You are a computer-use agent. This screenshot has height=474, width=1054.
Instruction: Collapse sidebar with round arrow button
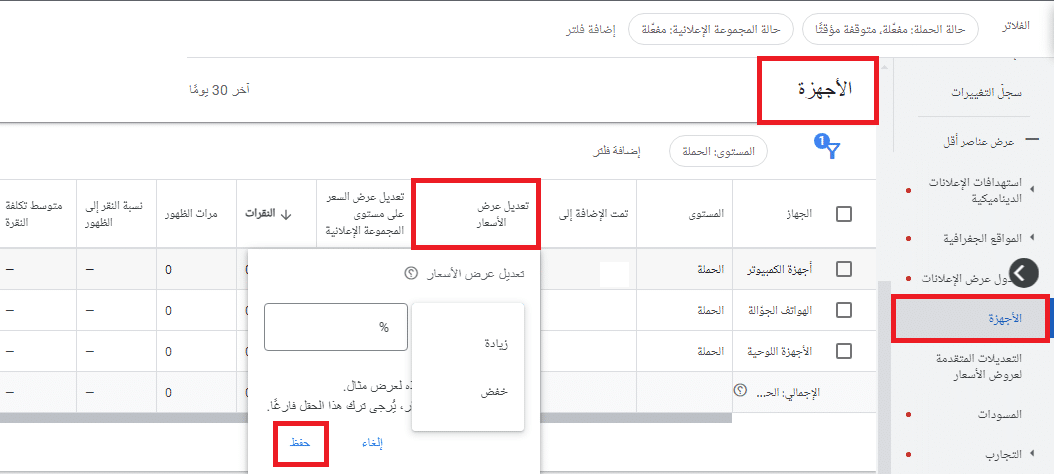tap(1024, 273)
